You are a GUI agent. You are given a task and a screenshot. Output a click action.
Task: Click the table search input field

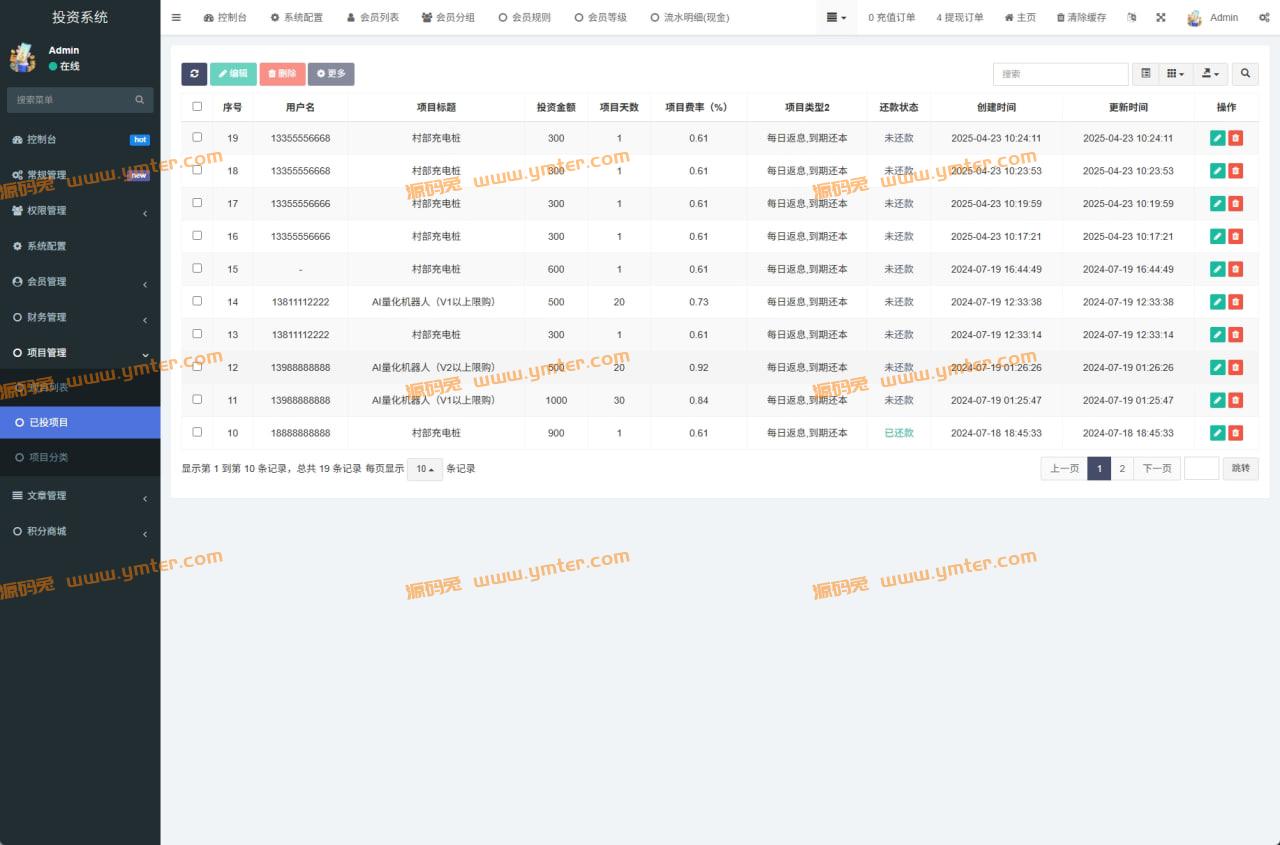point(1060,74)
